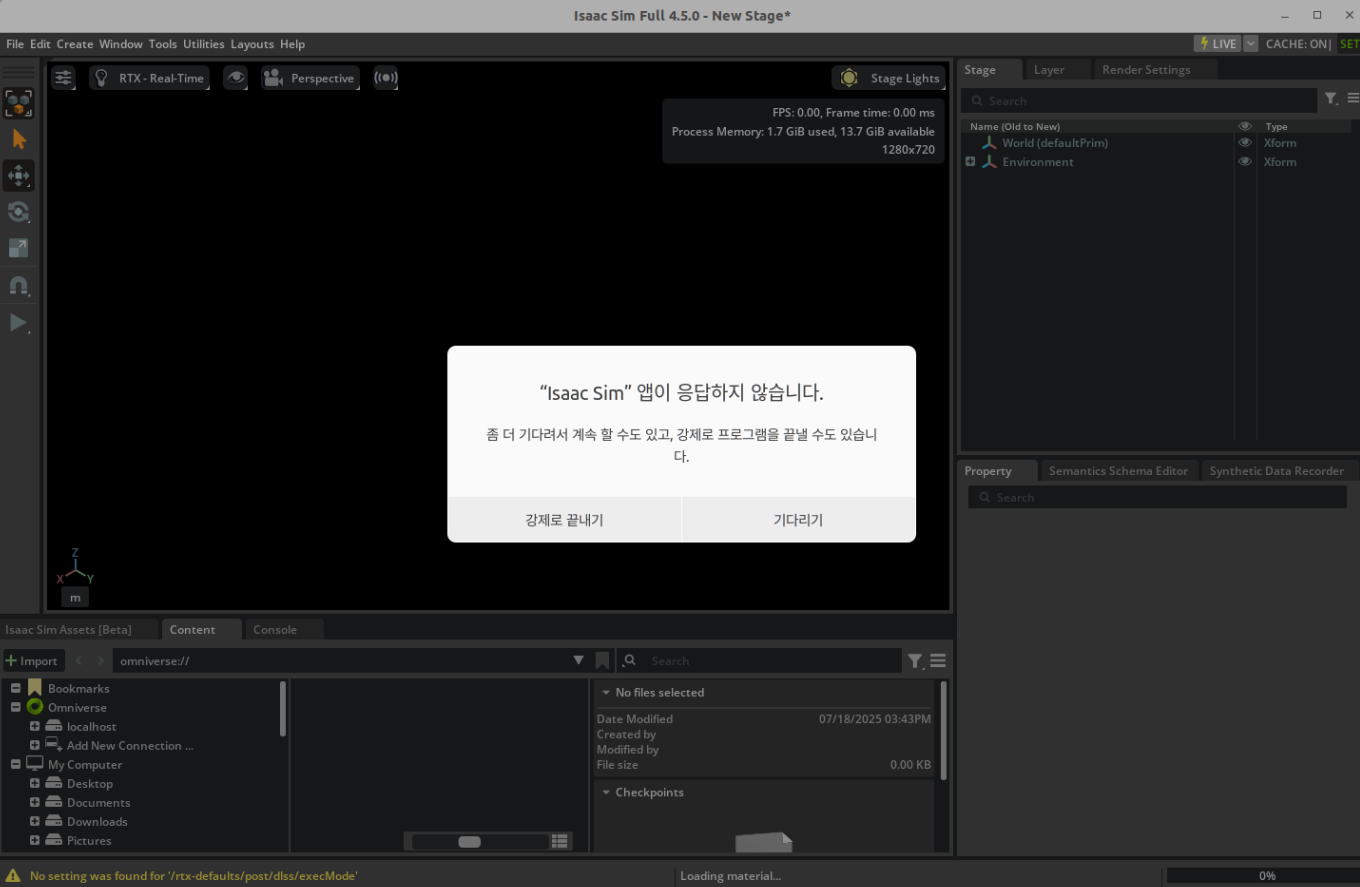The height and width of the screenshot is (887, 1360).
Task: Toggle the Snap magnet tool
Action: point(18,286)
